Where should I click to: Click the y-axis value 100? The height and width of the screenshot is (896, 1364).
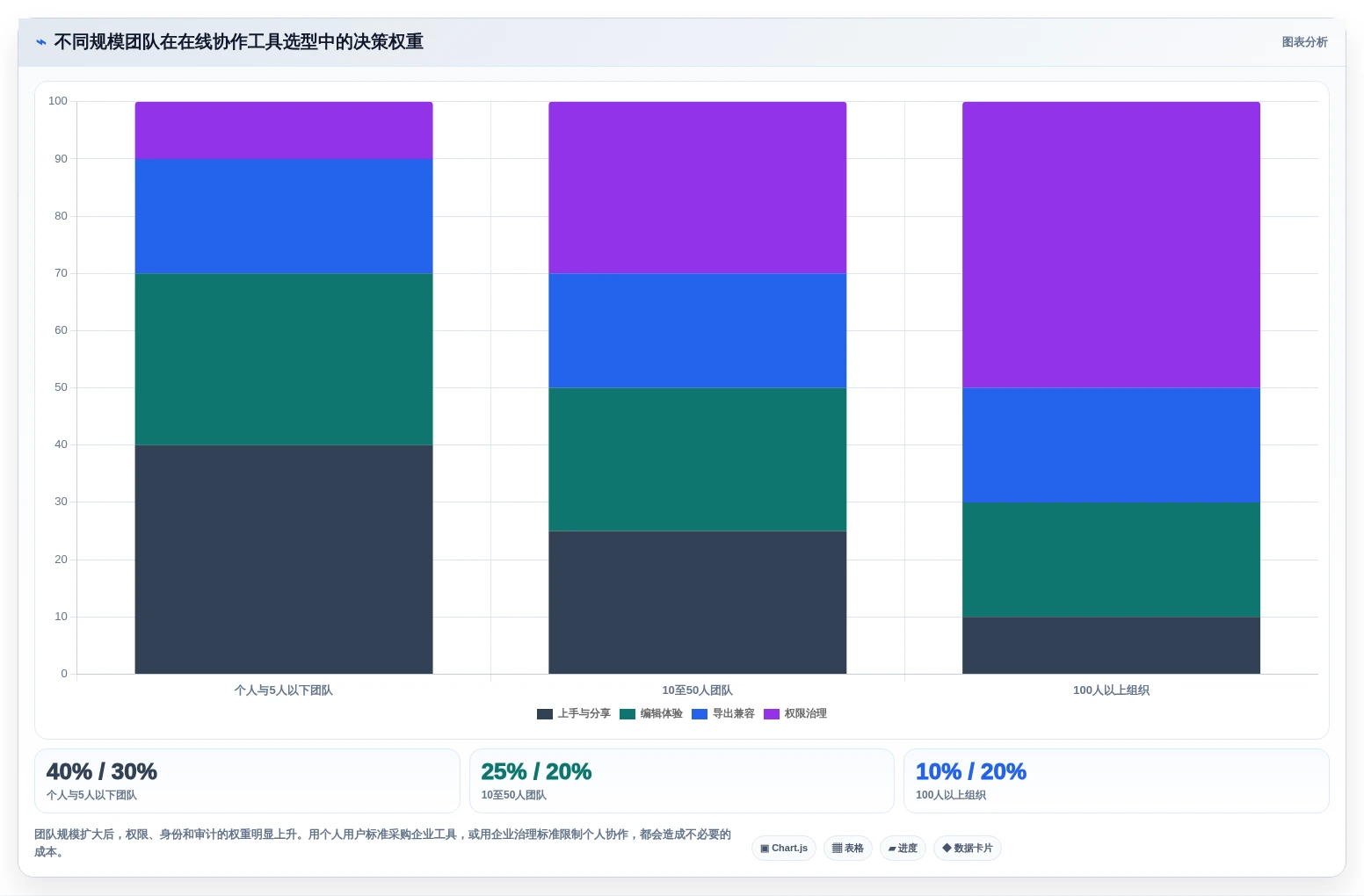(x=58, y=101)
